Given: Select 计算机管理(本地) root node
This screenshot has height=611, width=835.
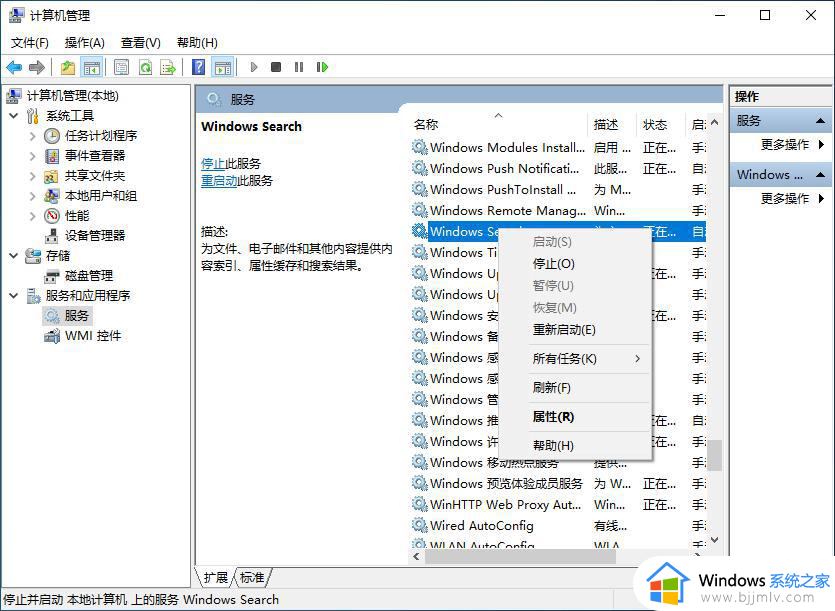Looking at the screenshot, I should (72, 96).
